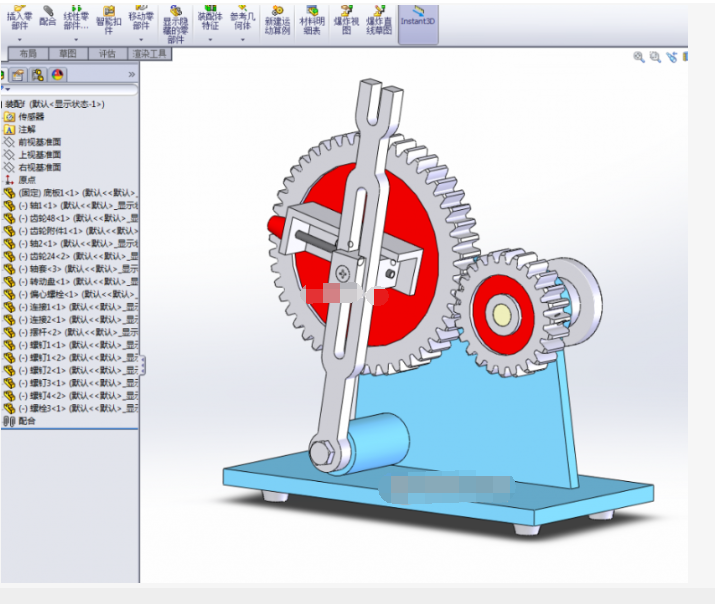This screenshot has height=604, width=715.
Task: Select the 螺钉3<1> component
Action: point(71,383)
